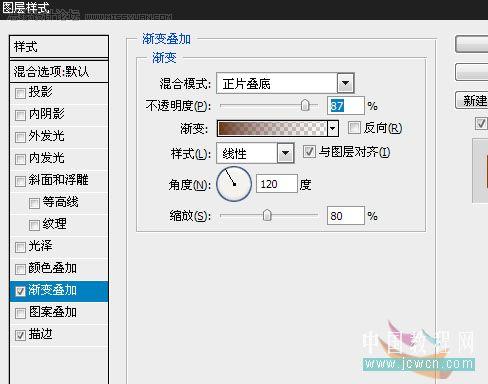Click the brown gradient preview swatch

272,128
